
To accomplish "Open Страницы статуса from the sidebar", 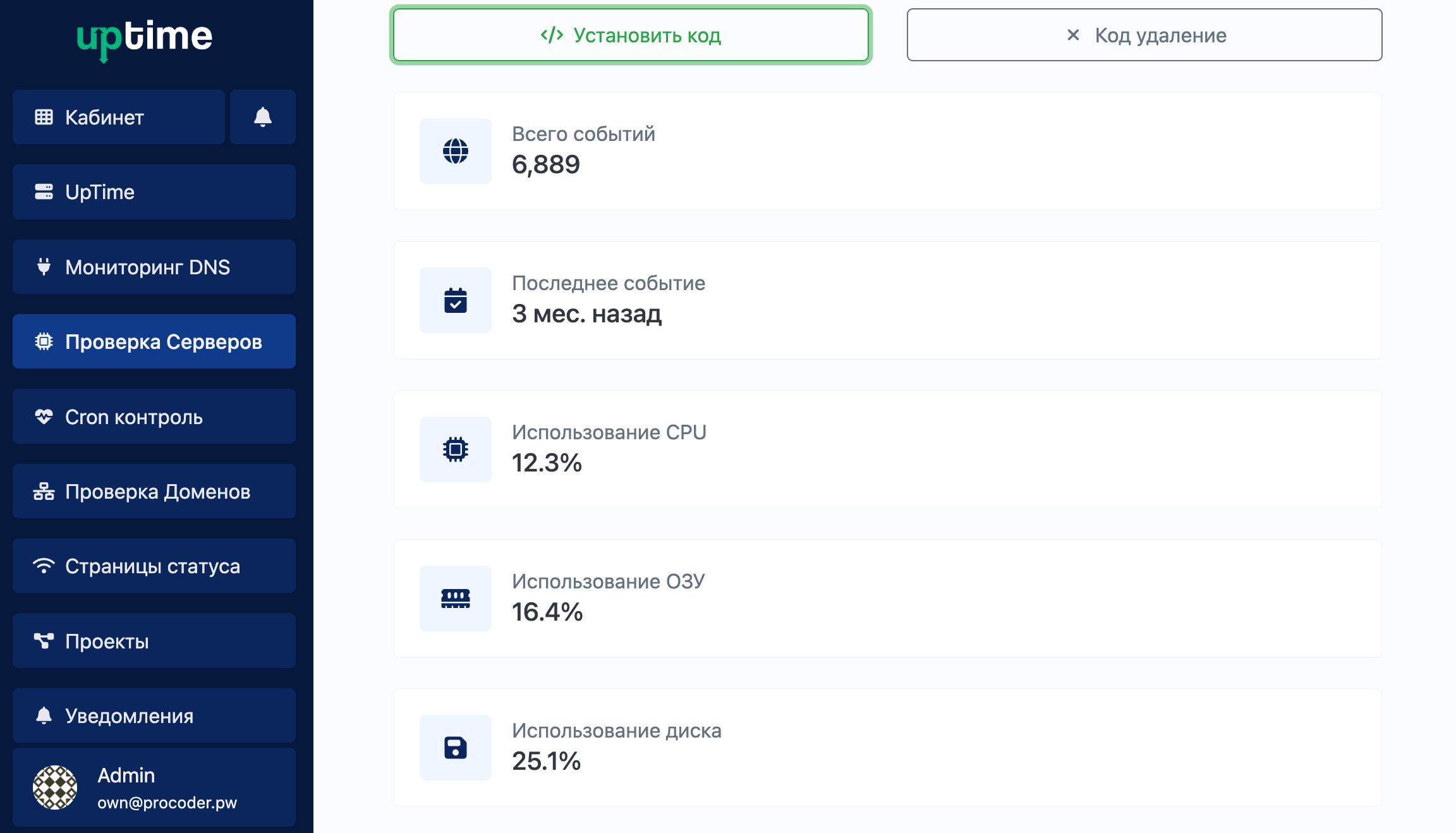I will click(154, 566).
